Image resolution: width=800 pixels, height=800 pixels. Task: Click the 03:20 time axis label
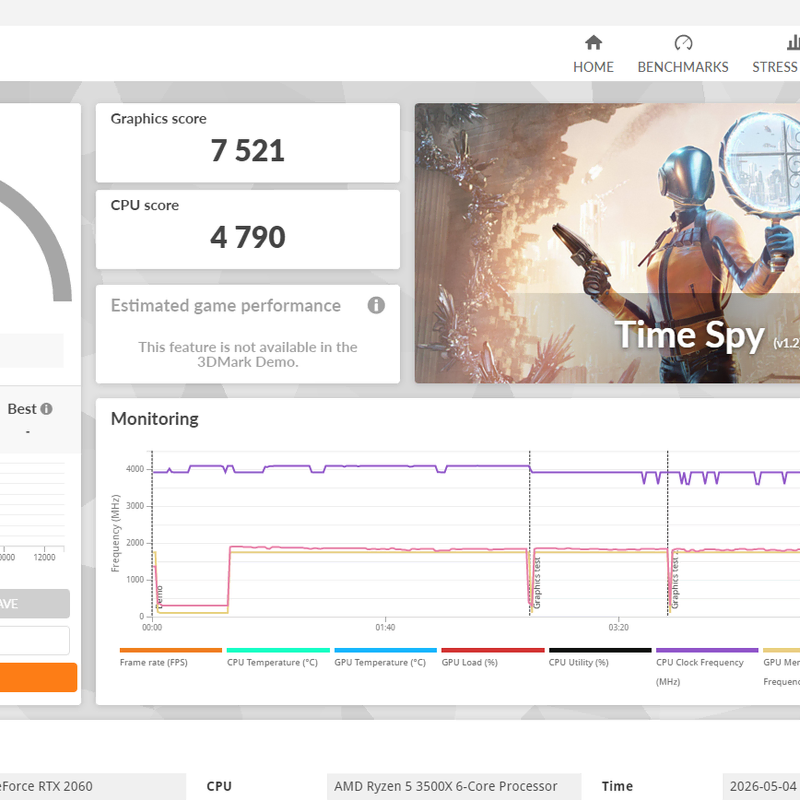click(618, 627)
